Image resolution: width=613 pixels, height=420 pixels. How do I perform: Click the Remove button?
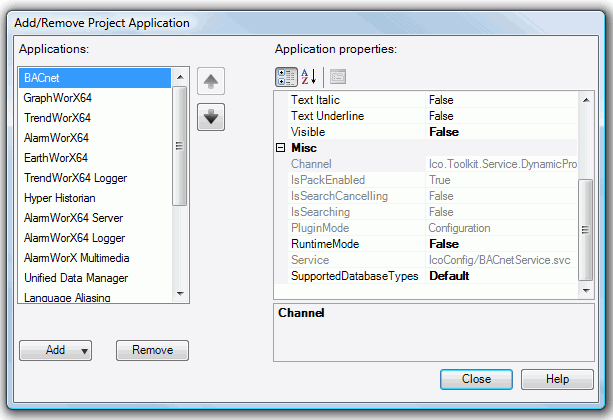[x=152, y=350]
